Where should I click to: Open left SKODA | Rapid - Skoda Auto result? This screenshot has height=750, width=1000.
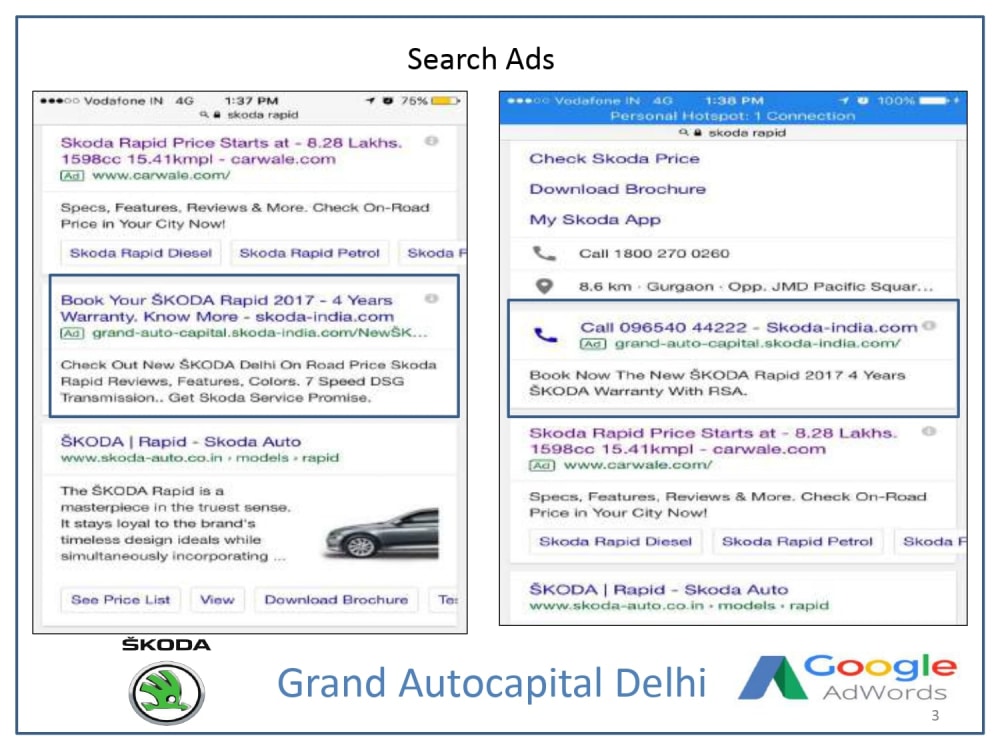180,442
